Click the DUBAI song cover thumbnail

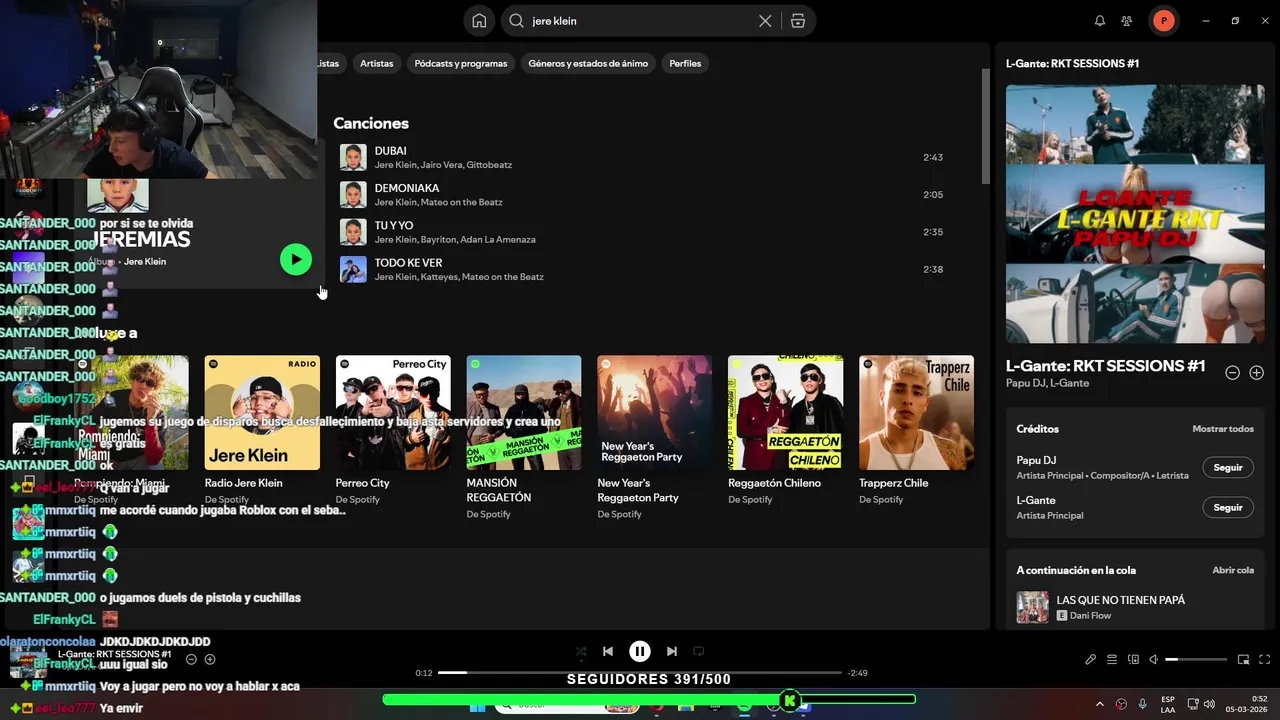(x=353, y=157)
